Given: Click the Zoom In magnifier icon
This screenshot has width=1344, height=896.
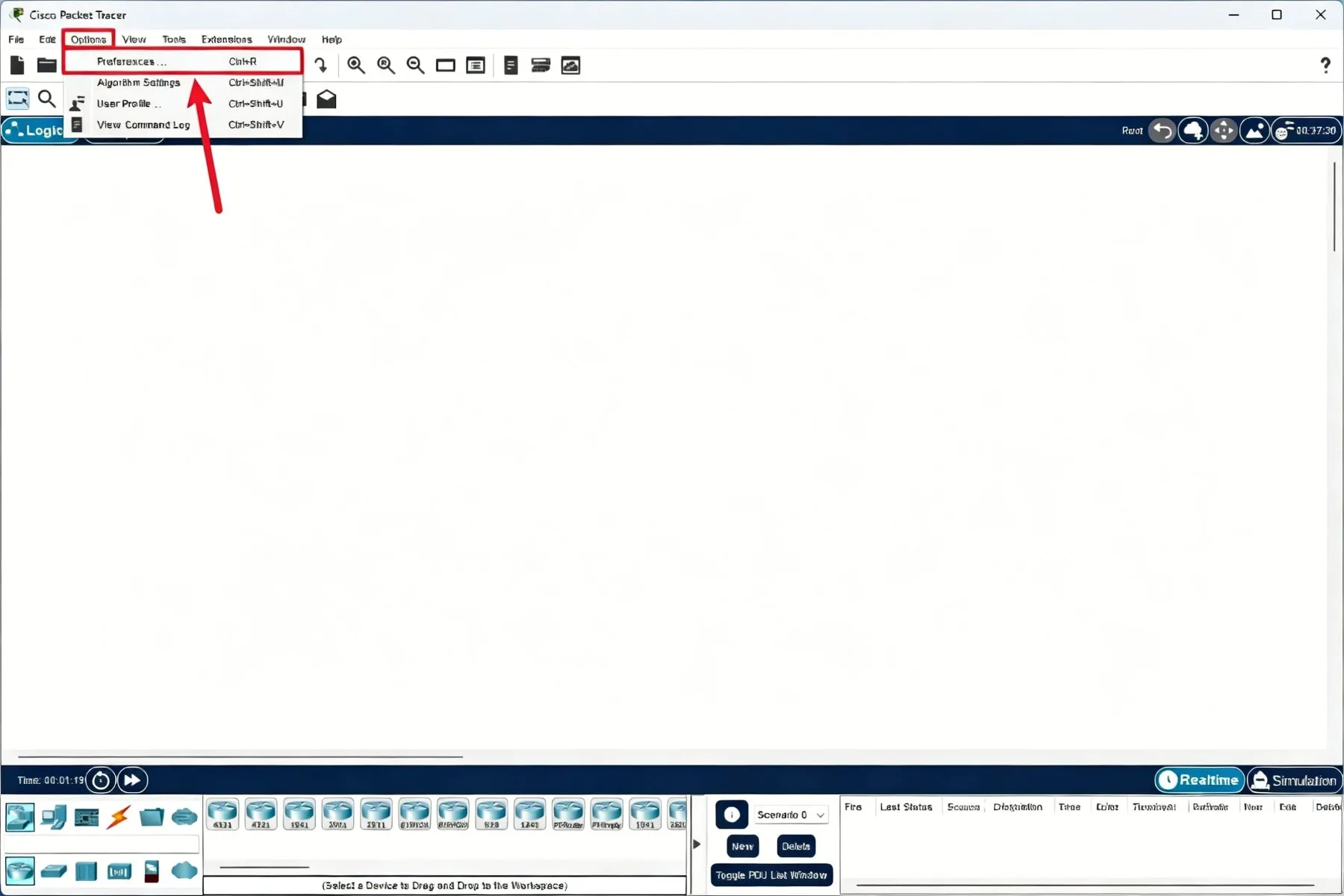Looking at the screenshot, I should click(356, 66).
